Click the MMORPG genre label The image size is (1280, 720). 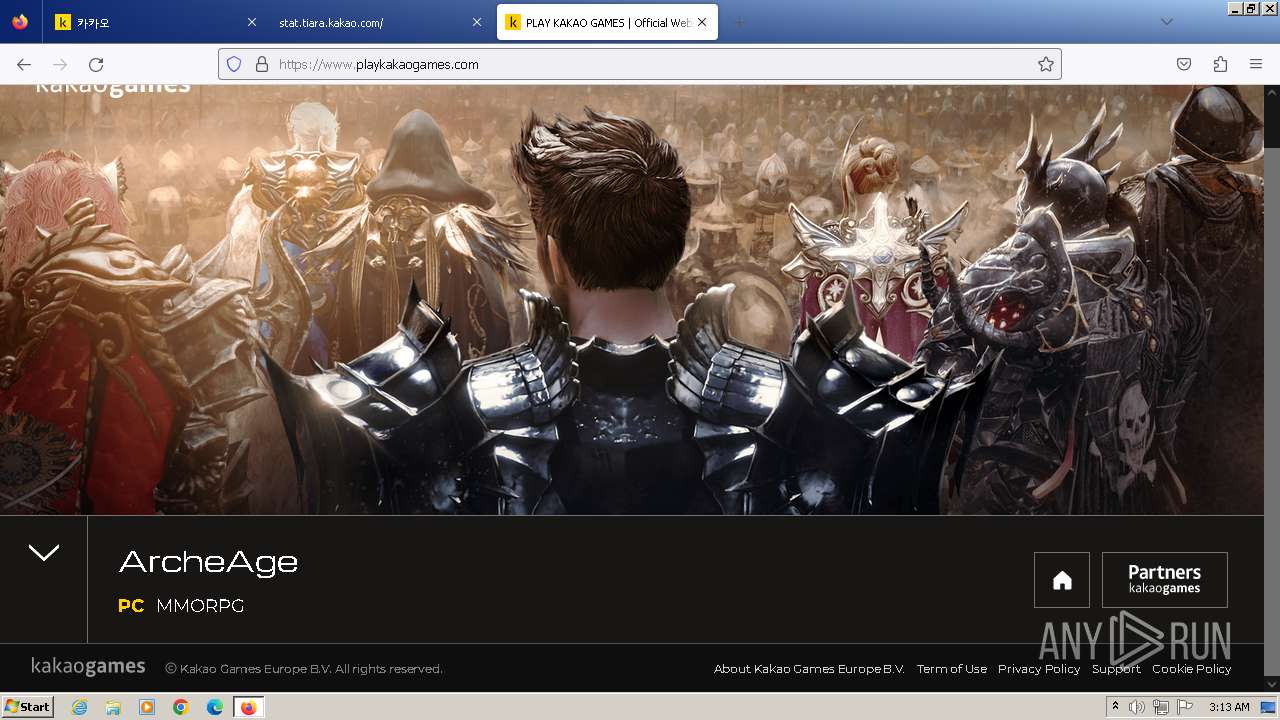click(x=200, y=605)
